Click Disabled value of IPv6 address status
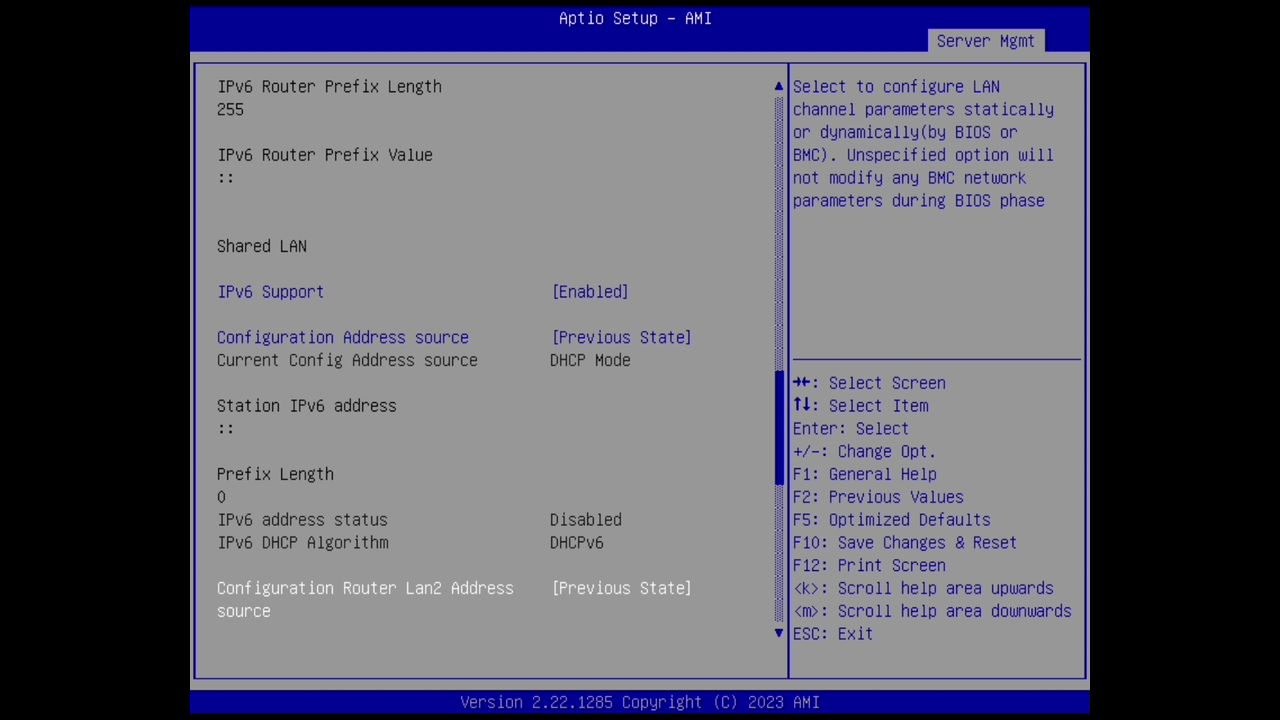1280x720 pixels. click(x=586, y=520)
